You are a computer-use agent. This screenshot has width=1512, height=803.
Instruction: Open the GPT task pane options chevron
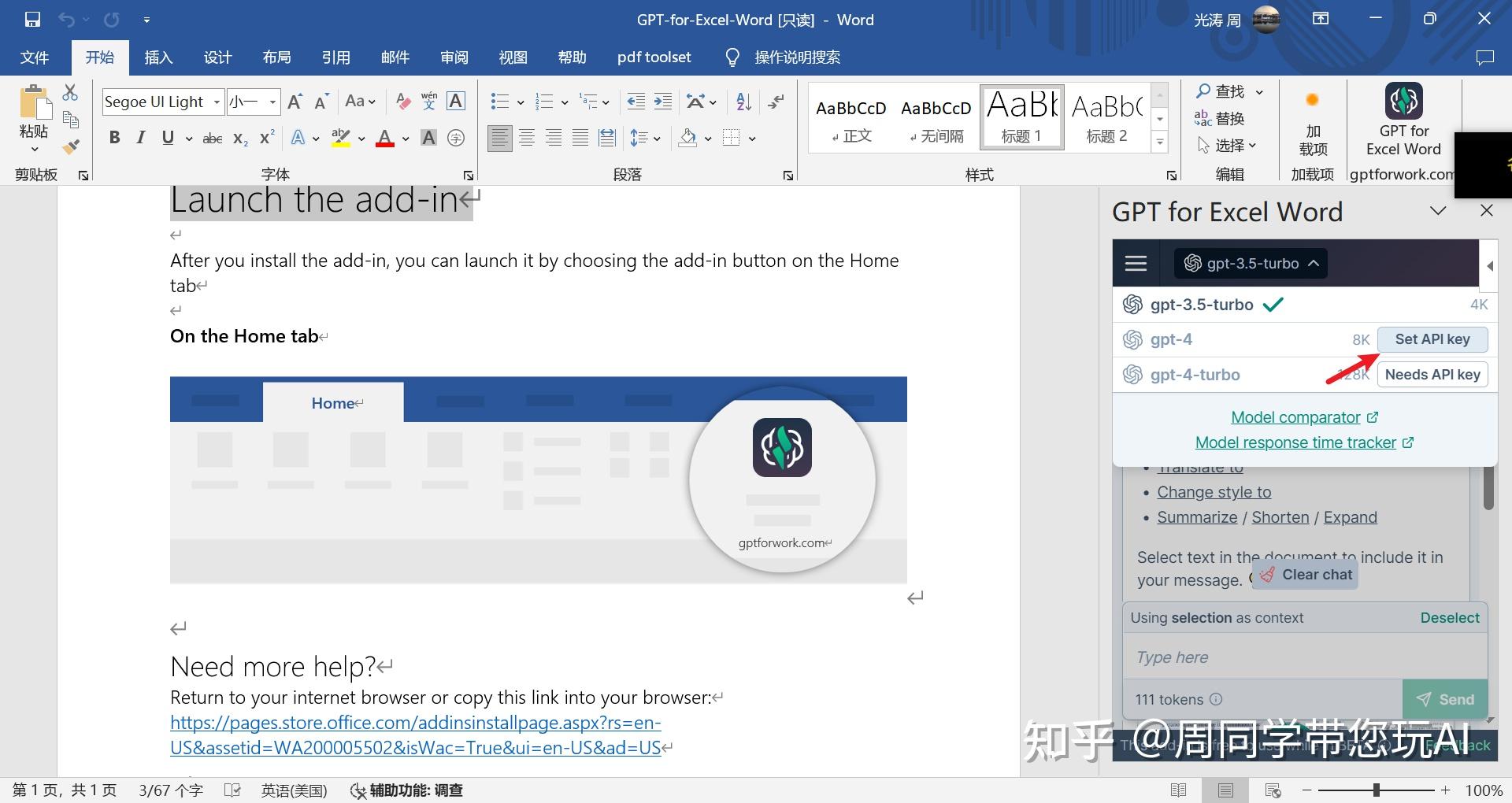coord(1438,211)
